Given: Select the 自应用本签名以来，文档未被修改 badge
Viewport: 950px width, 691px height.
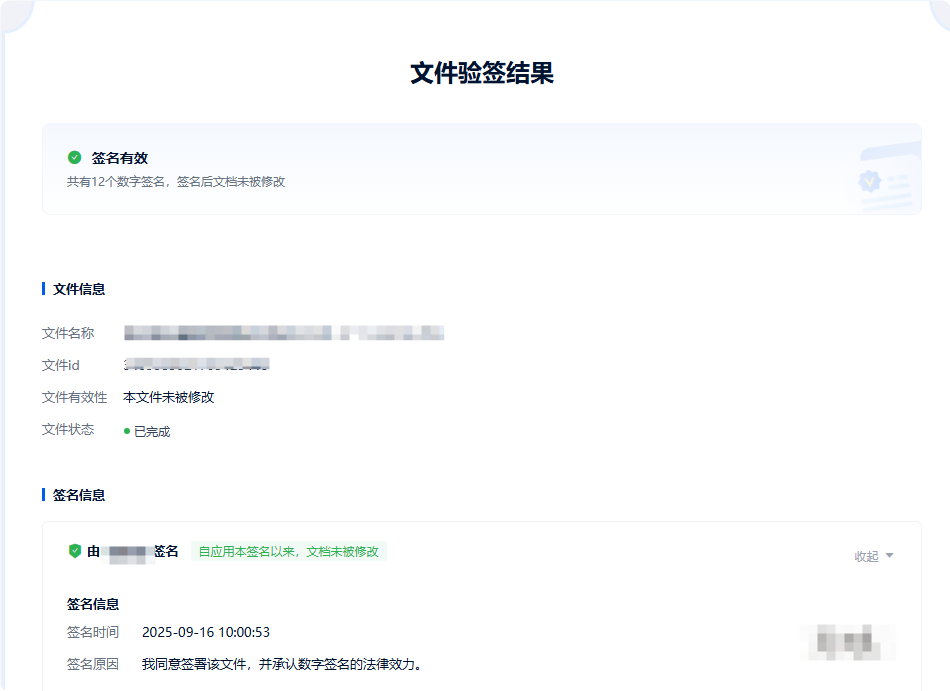Looking at the screenshot, I should [288, 551].
